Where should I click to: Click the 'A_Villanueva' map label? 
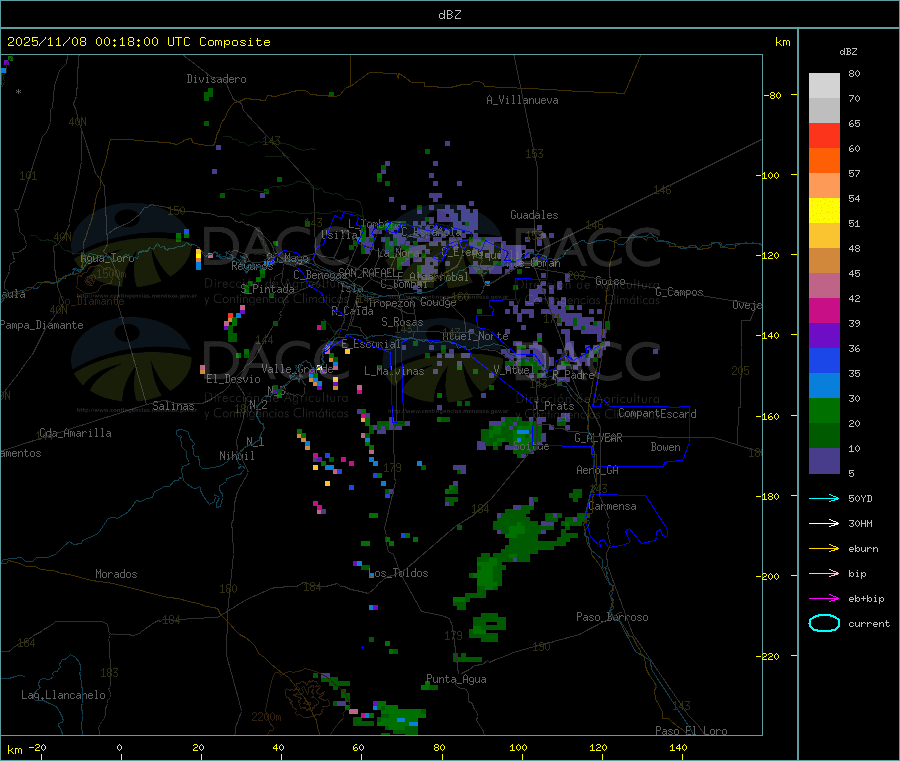pos(522,100)
